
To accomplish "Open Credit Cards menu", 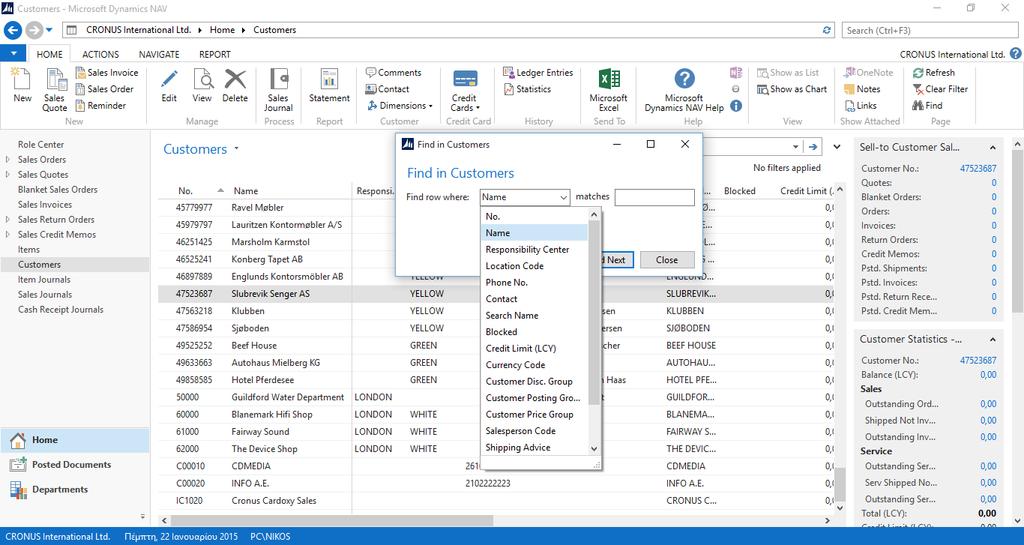I will coord(464,90).
